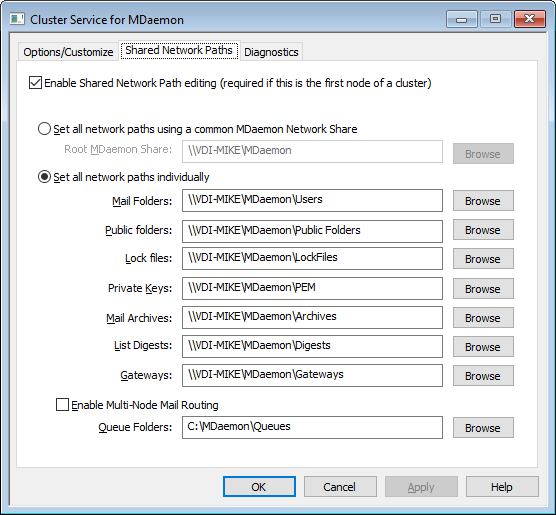Browse for the Mail Folders path
The width and height of the screenshot is (556, 515).
tap(483, 201)
